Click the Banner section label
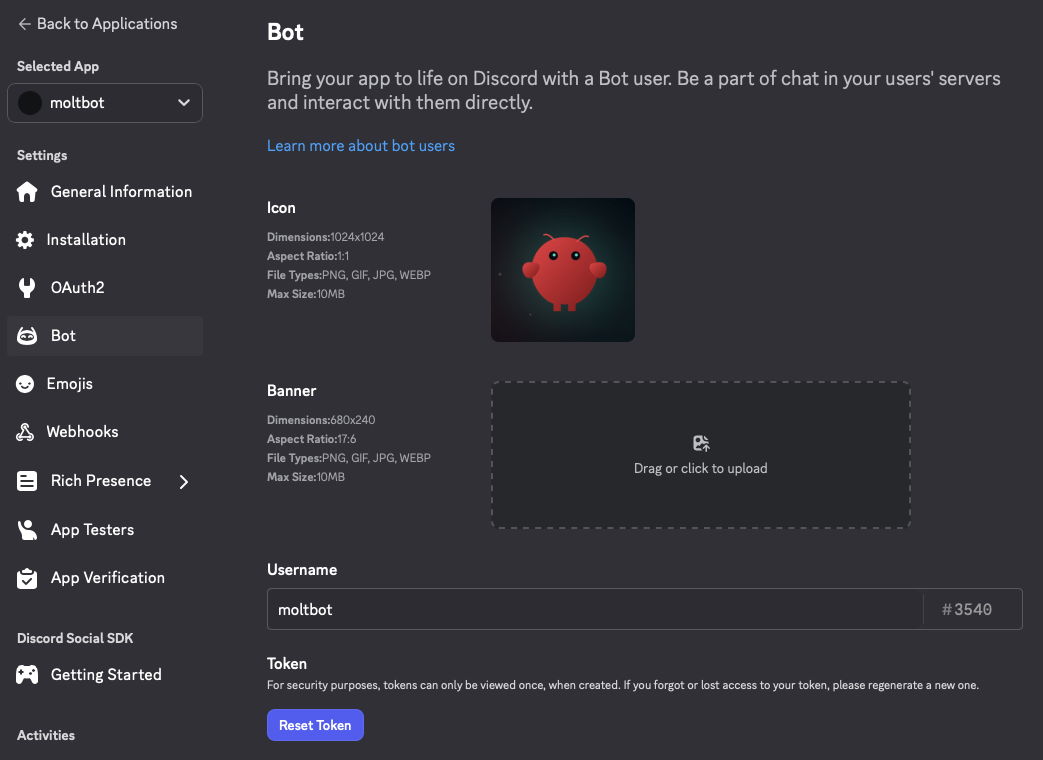 (291, 391)
